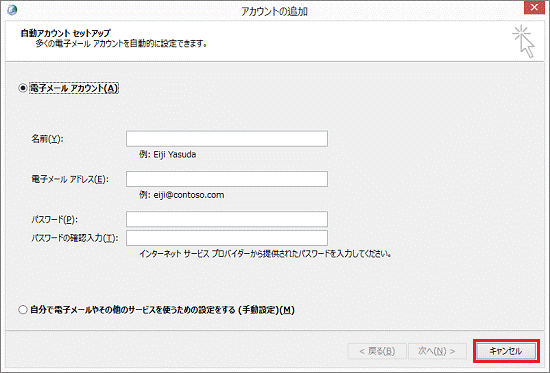Click the インターネット サービス プロバイダー hint text
This screenshot has width=550, height=373.
click(x=266, y=253)
